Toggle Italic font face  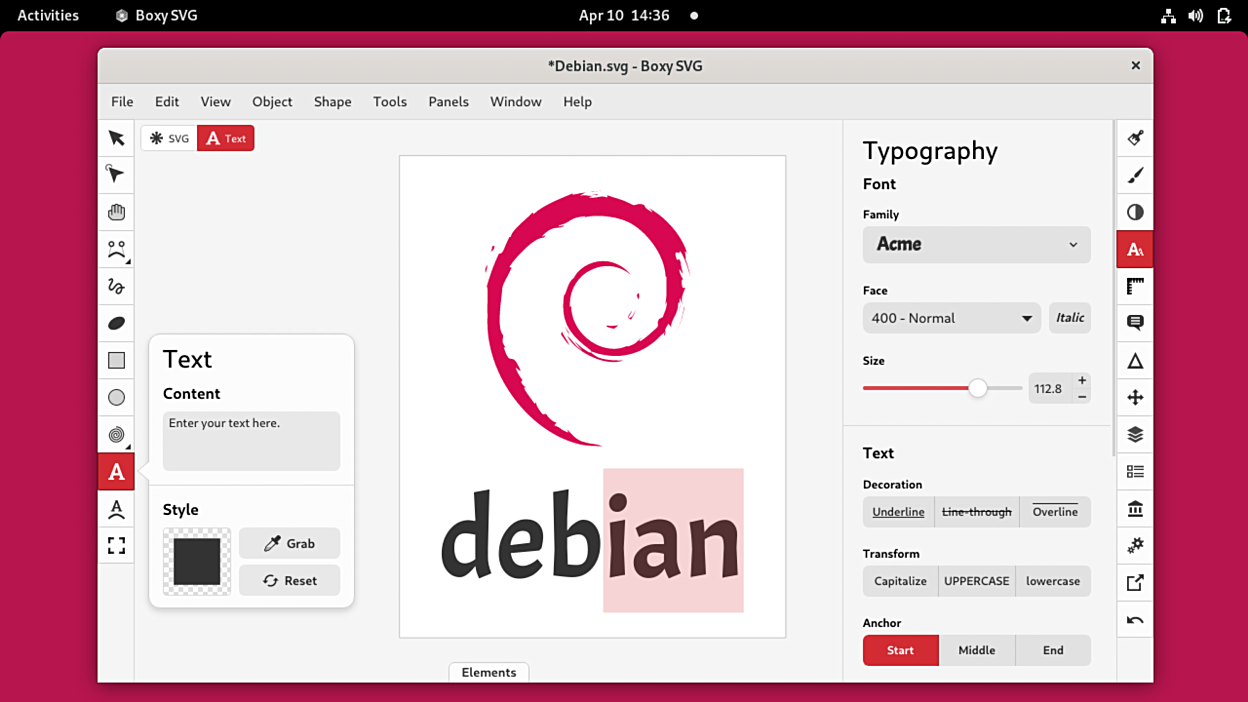tap(1069, 317)
